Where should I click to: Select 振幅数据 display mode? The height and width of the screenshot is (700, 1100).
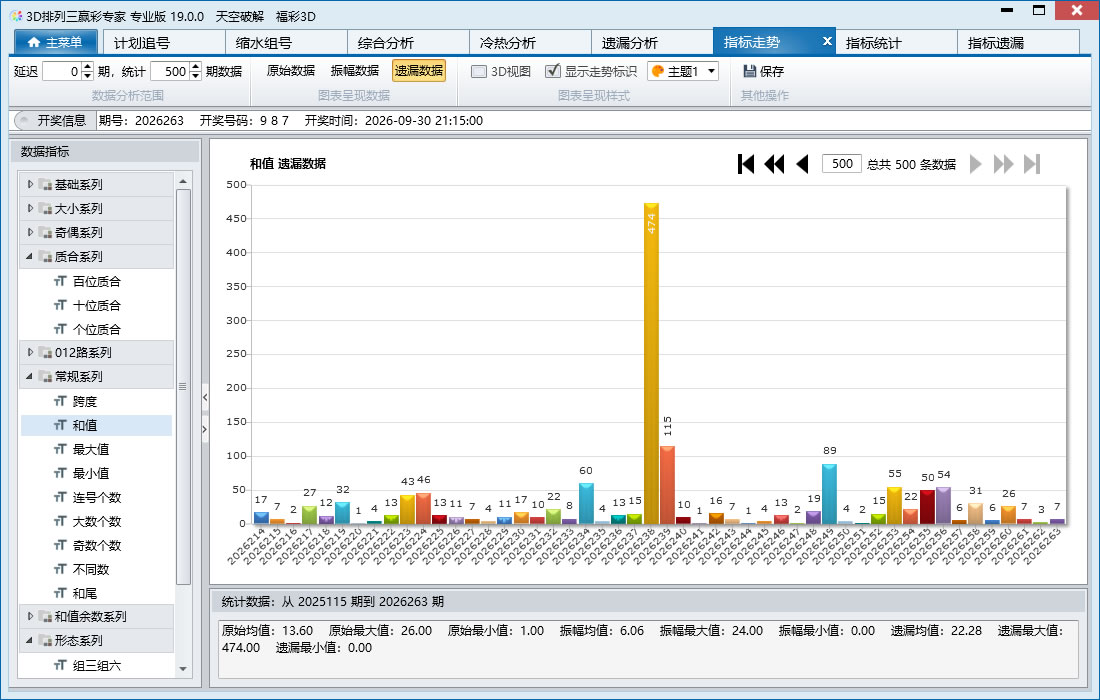355,71
